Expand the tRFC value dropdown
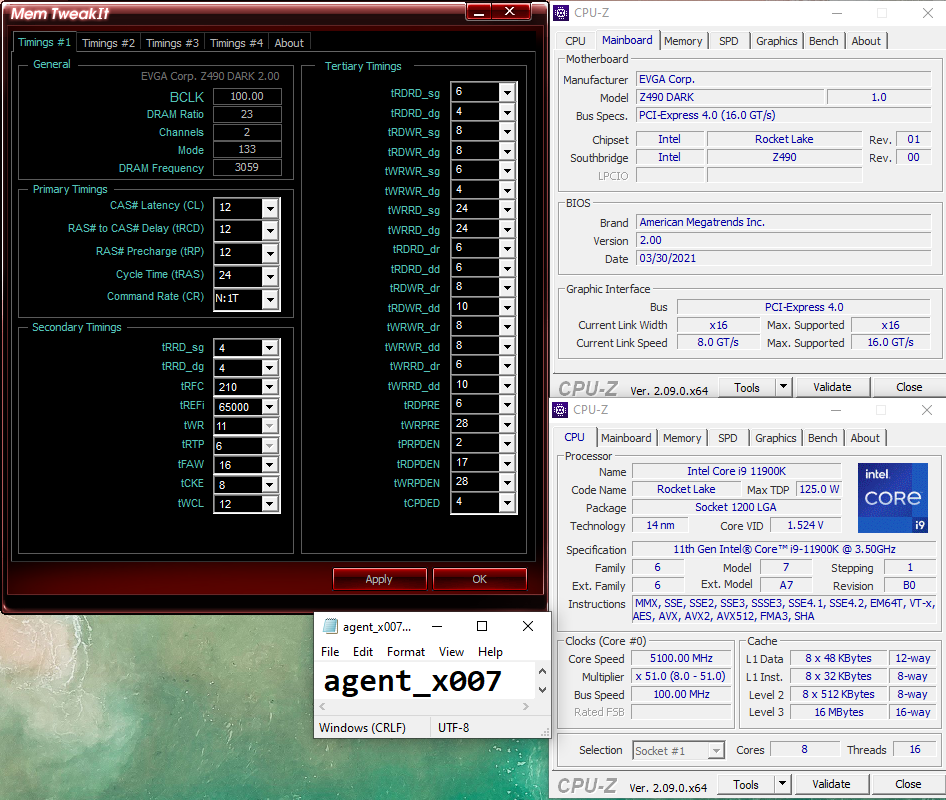 coord(270,387)
